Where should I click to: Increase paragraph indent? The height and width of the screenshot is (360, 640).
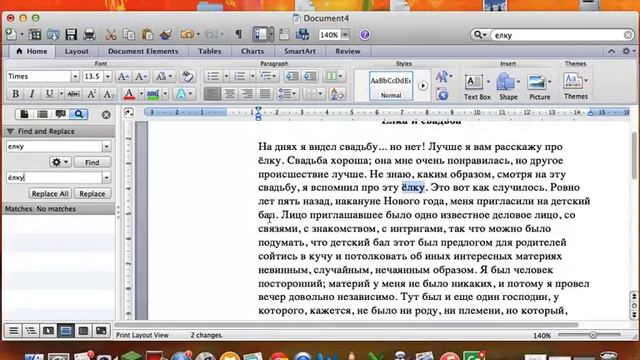point(310,76)
